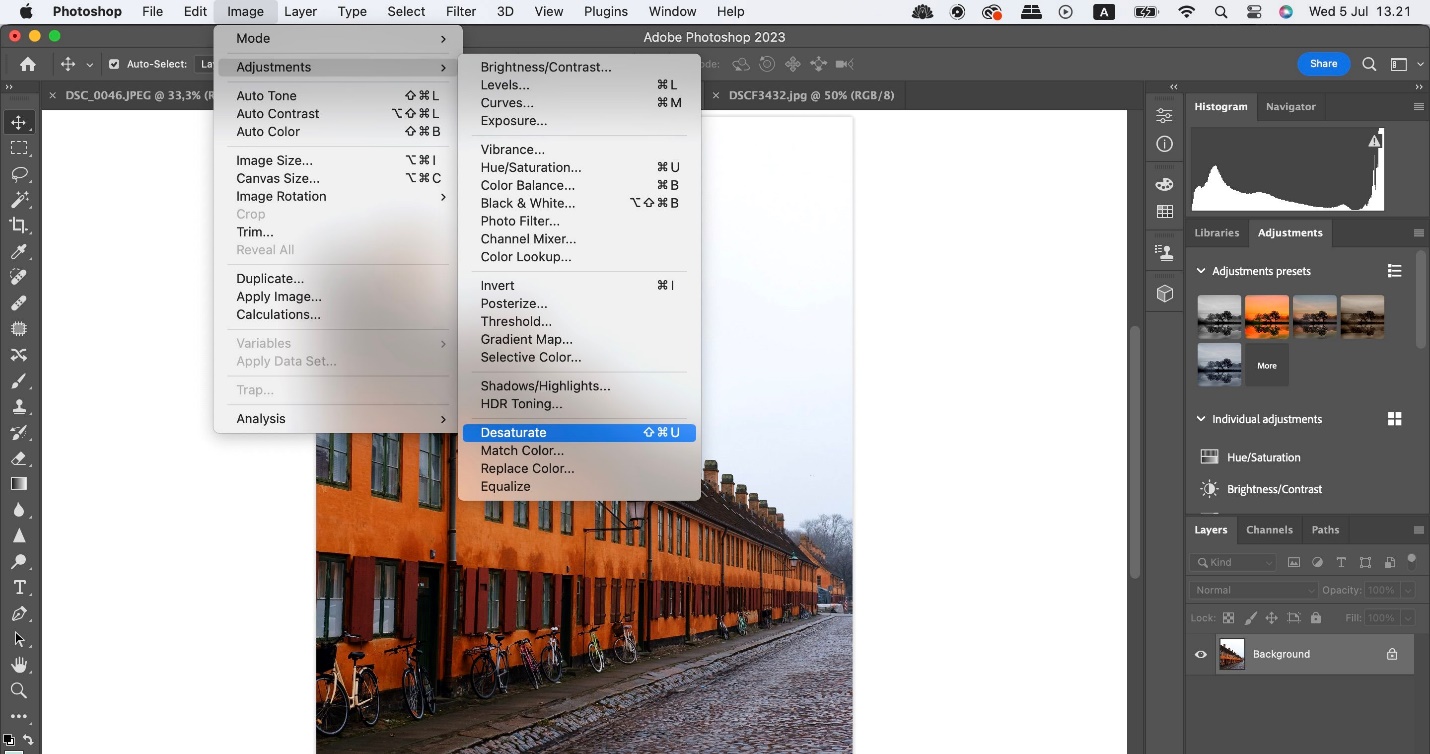Collapse the Individual adjustments section
This screenshot has height=754, width=1430.
click(x=1201, y=419)
